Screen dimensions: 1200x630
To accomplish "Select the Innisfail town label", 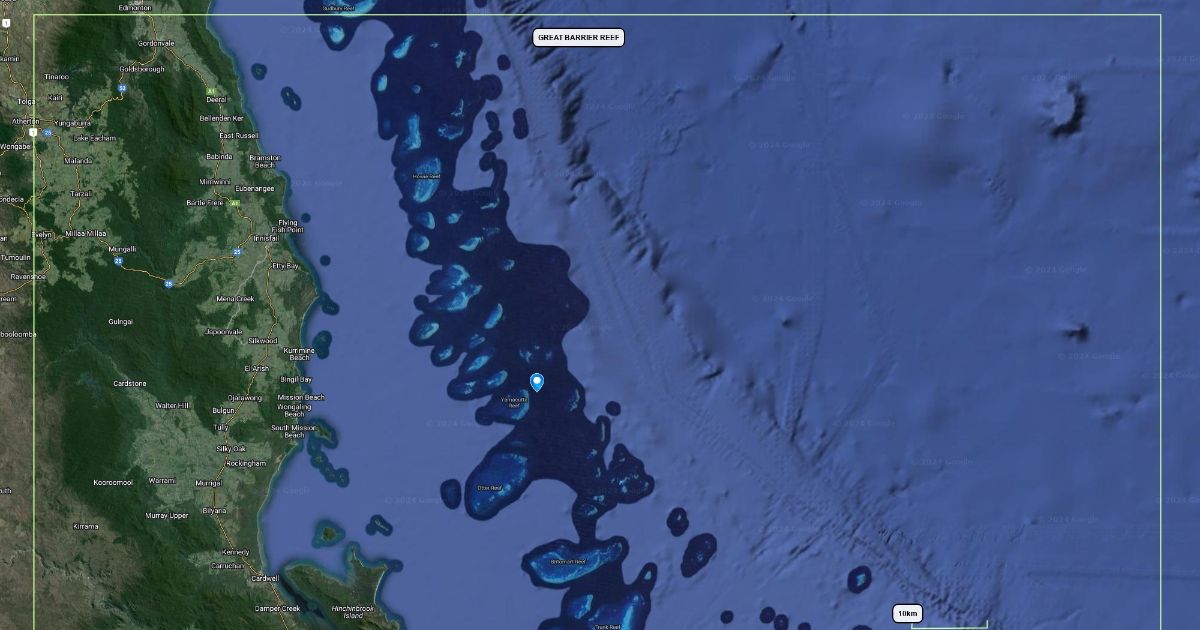I will click(266, 238).
